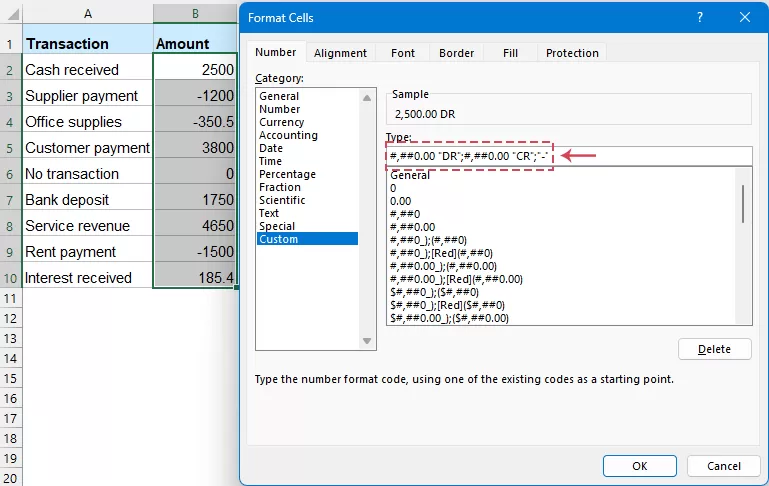Select the Text category

(x=307, y=213)
